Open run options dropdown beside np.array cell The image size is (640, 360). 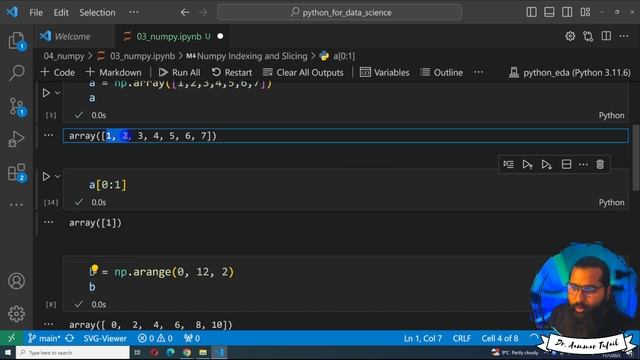point(58,93)
